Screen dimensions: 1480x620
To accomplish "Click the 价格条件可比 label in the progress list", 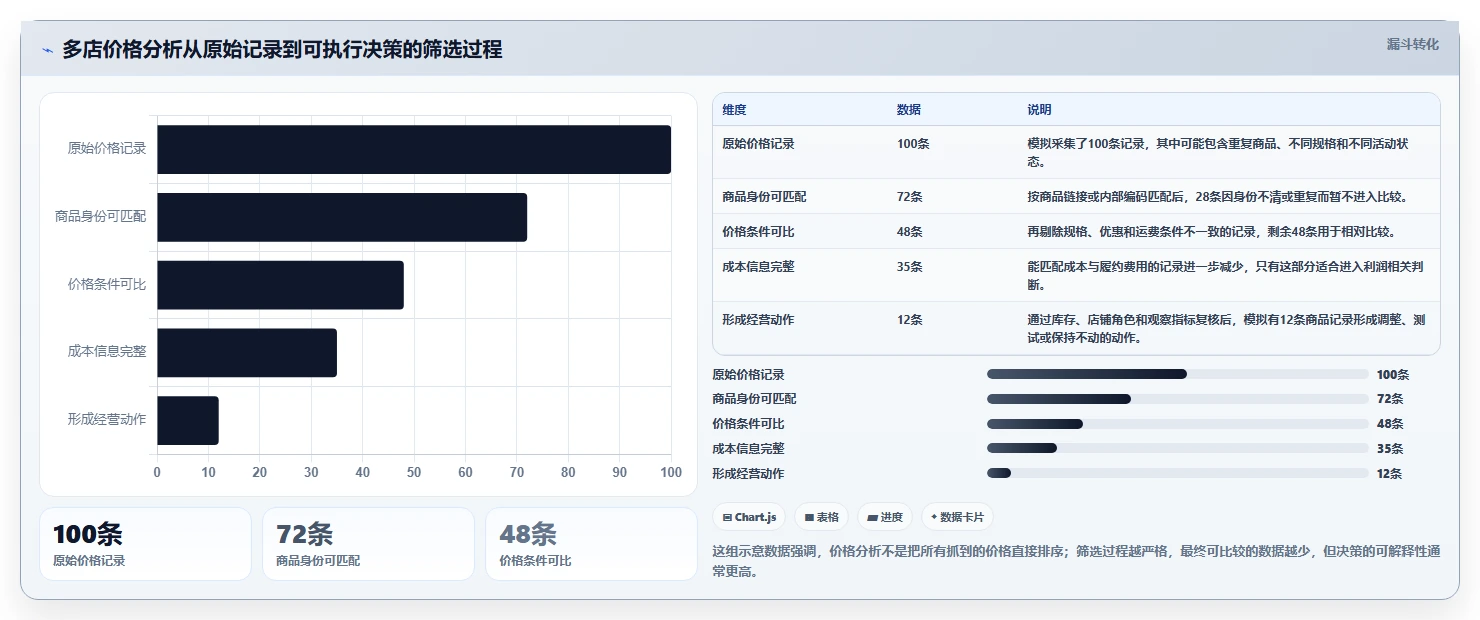I will [748, 424].
